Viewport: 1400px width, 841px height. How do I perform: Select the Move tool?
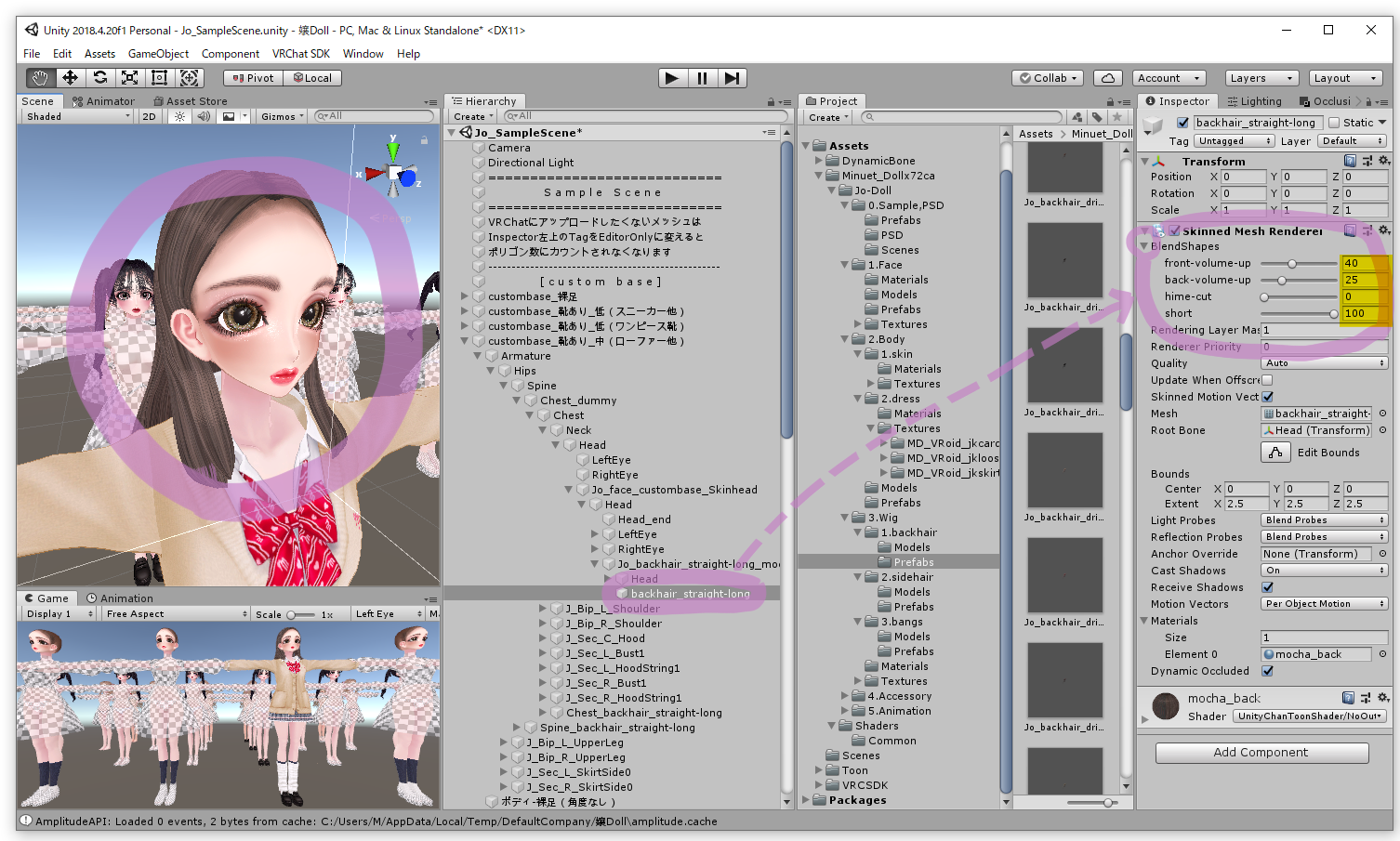coord(70,78)
